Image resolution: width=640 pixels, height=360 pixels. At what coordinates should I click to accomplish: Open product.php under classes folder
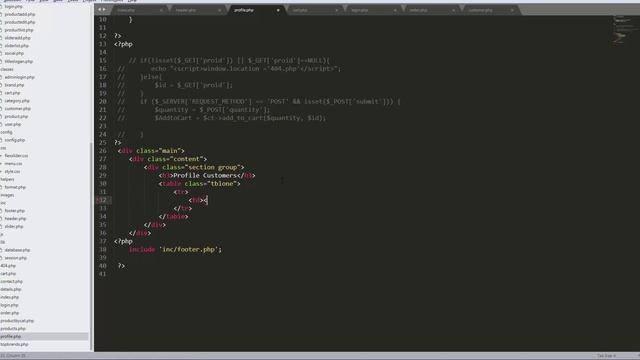pyautogui.click(x=16, y=116)
